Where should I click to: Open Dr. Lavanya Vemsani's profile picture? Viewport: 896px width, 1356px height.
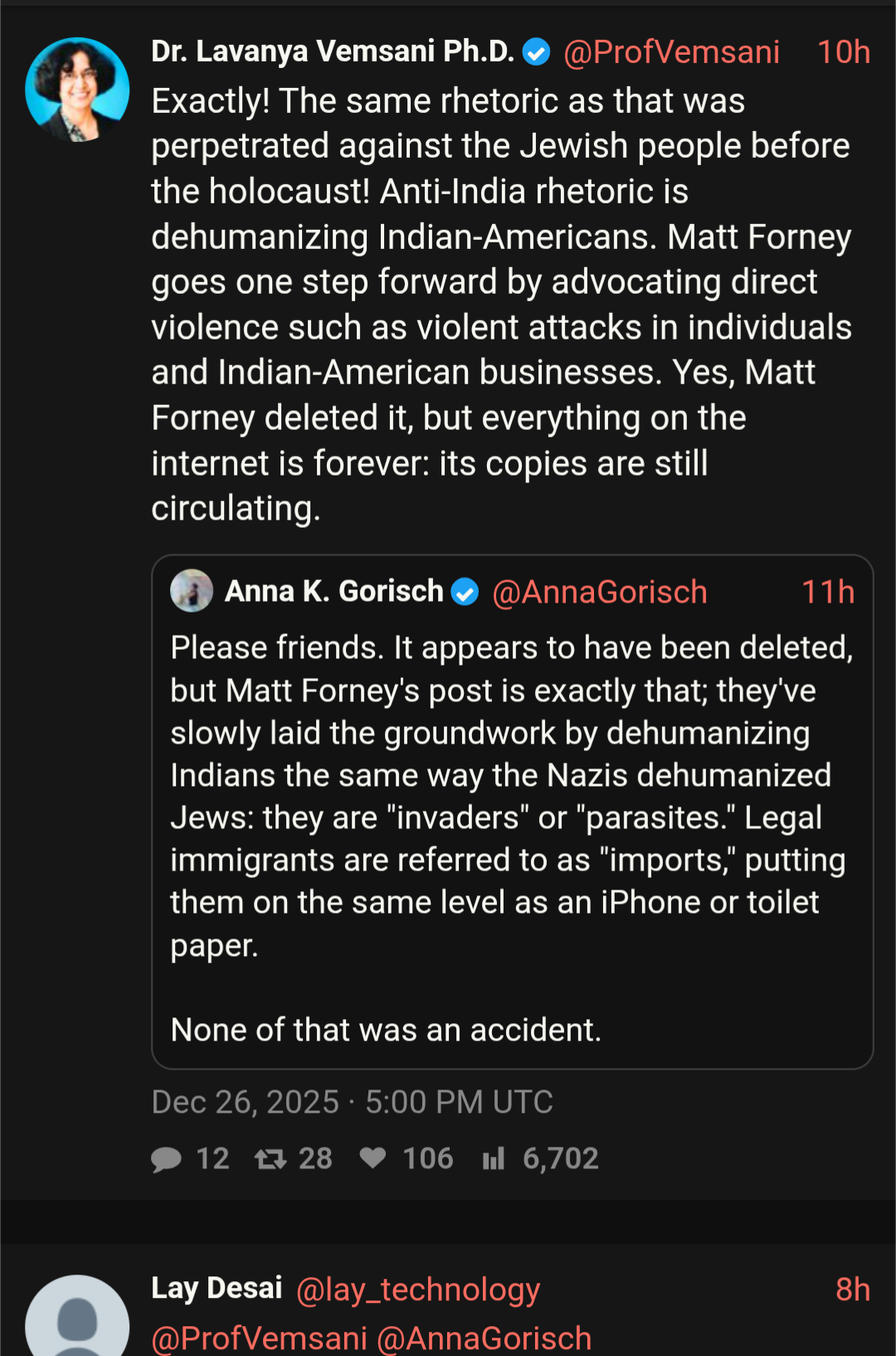(77, 90)
